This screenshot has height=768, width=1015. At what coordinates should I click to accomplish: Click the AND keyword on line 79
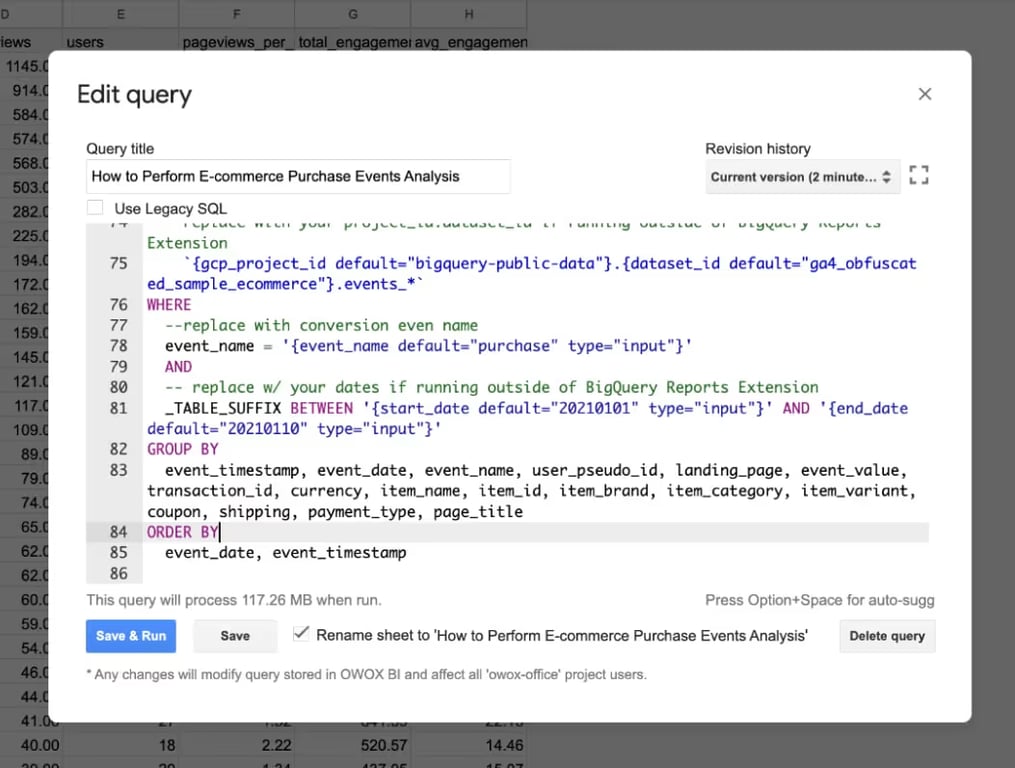pyautogui.click(x=178, y=367)
